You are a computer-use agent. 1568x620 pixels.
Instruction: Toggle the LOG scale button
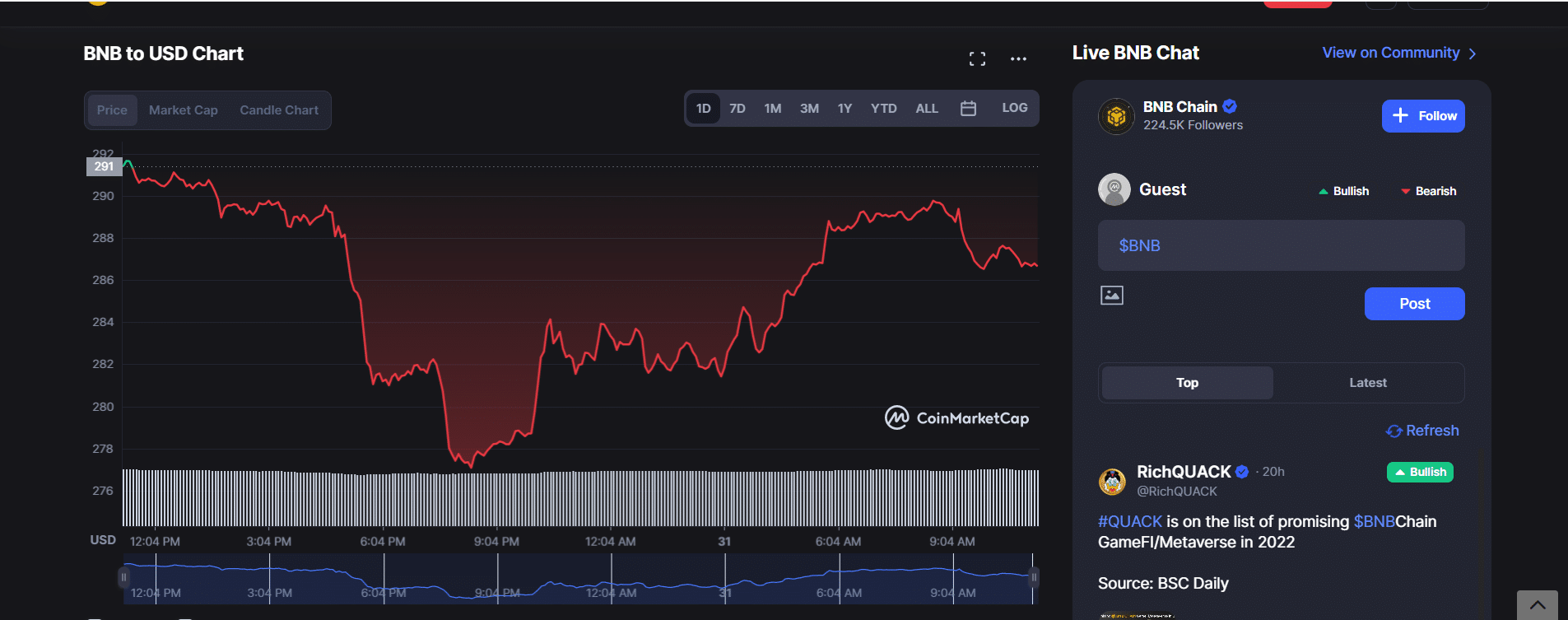coord(1014,108)
